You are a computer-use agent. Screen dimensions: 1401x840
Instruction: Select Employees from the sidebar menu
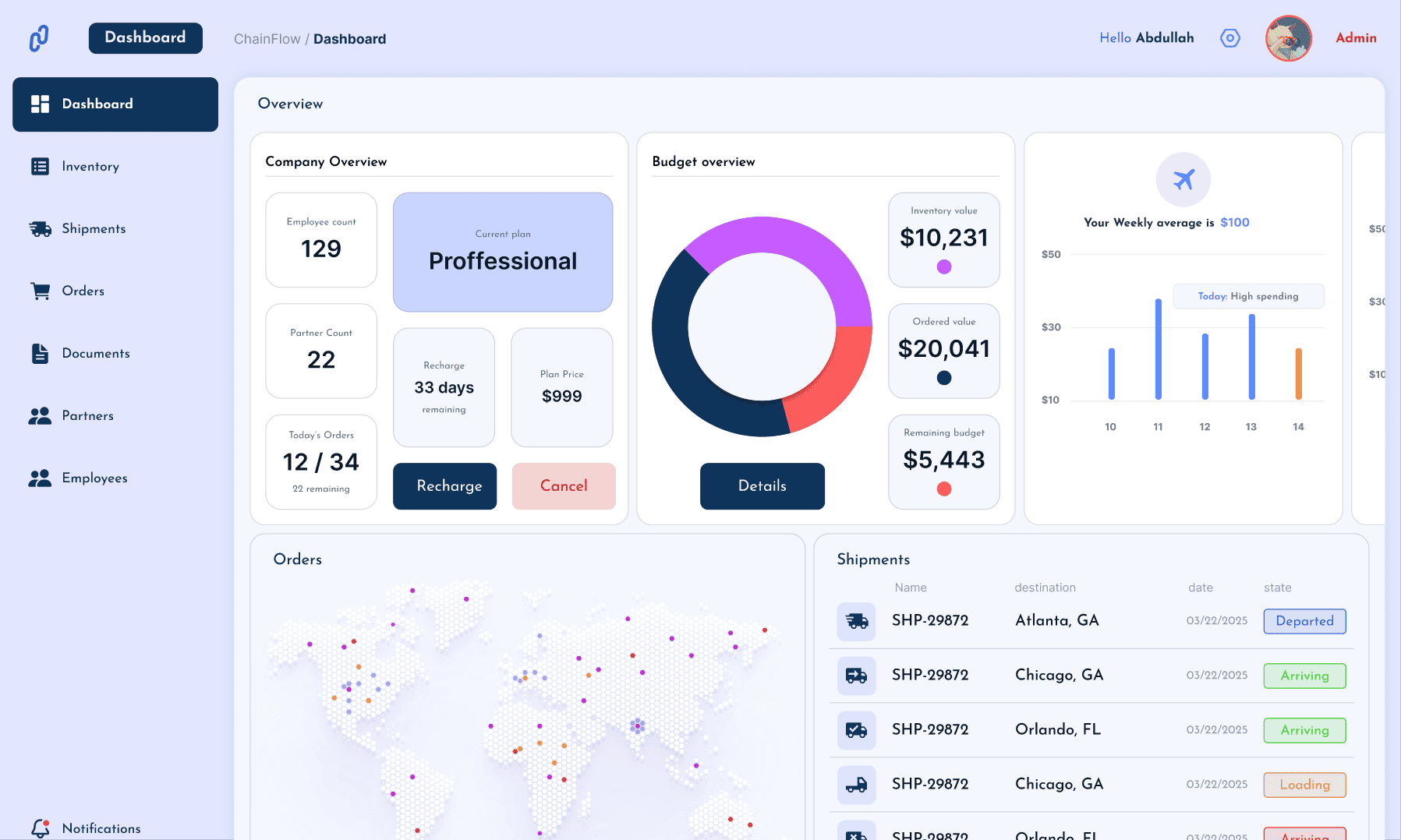pos(94,478)
